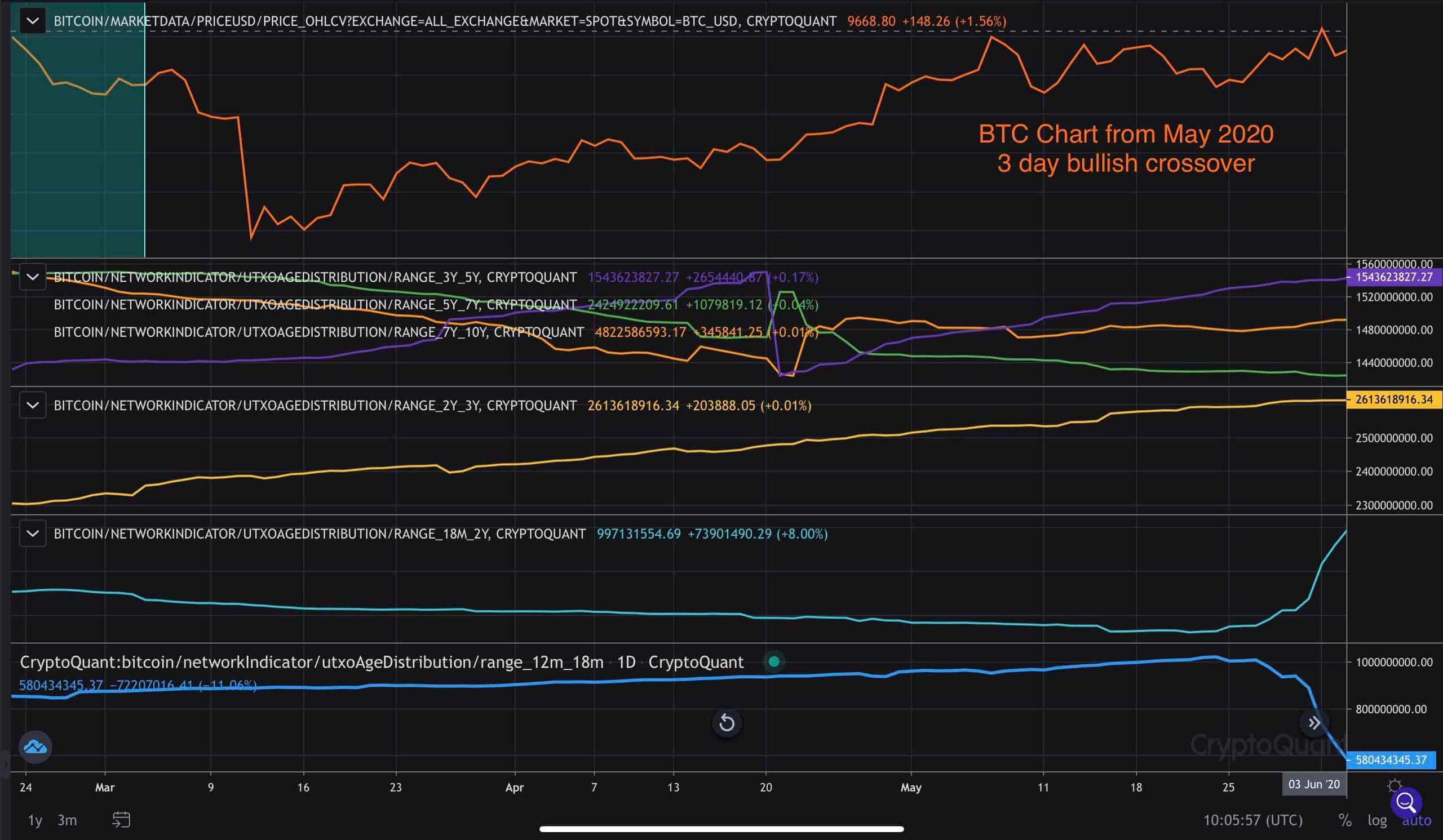Image resolution: width=1443 pixels, height=840 pixels.
Task: Click the range_12m_18m indicator title
Action: [312, 662]
